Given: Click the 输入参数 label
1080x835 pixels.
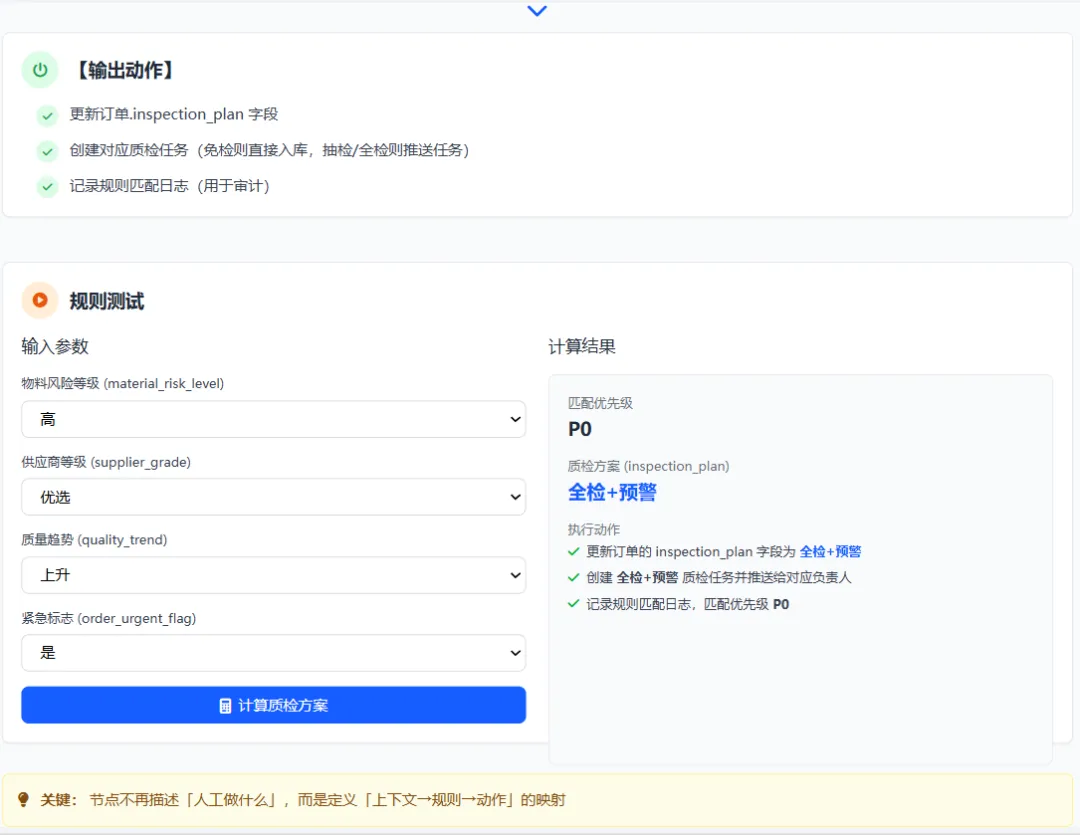Looking at the screenshot, I should [x=55, y=347].
